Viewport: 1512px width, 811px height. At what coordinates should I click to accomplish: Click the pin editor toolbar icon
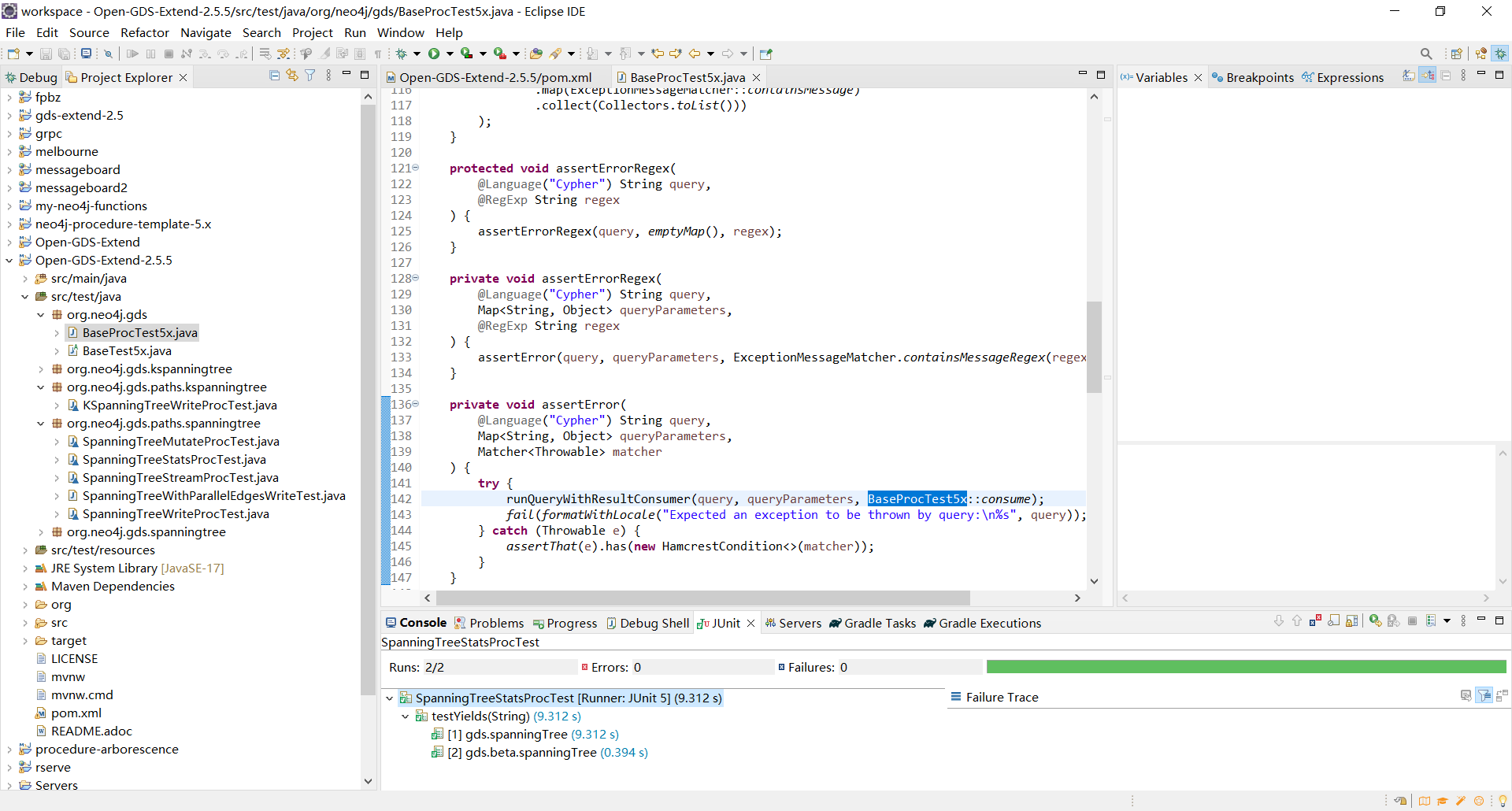[765, 54]
